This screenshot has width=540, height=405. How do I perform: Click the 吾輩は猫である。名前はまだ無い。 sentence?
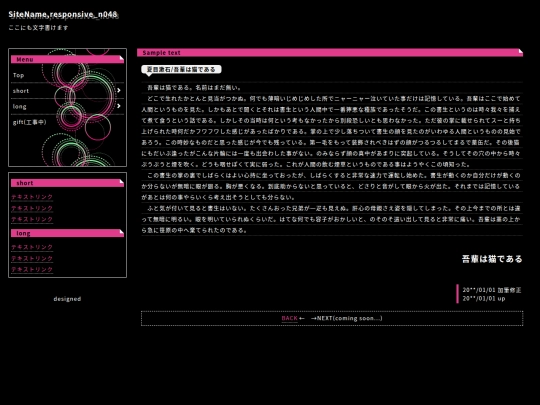tap(195, 87)
